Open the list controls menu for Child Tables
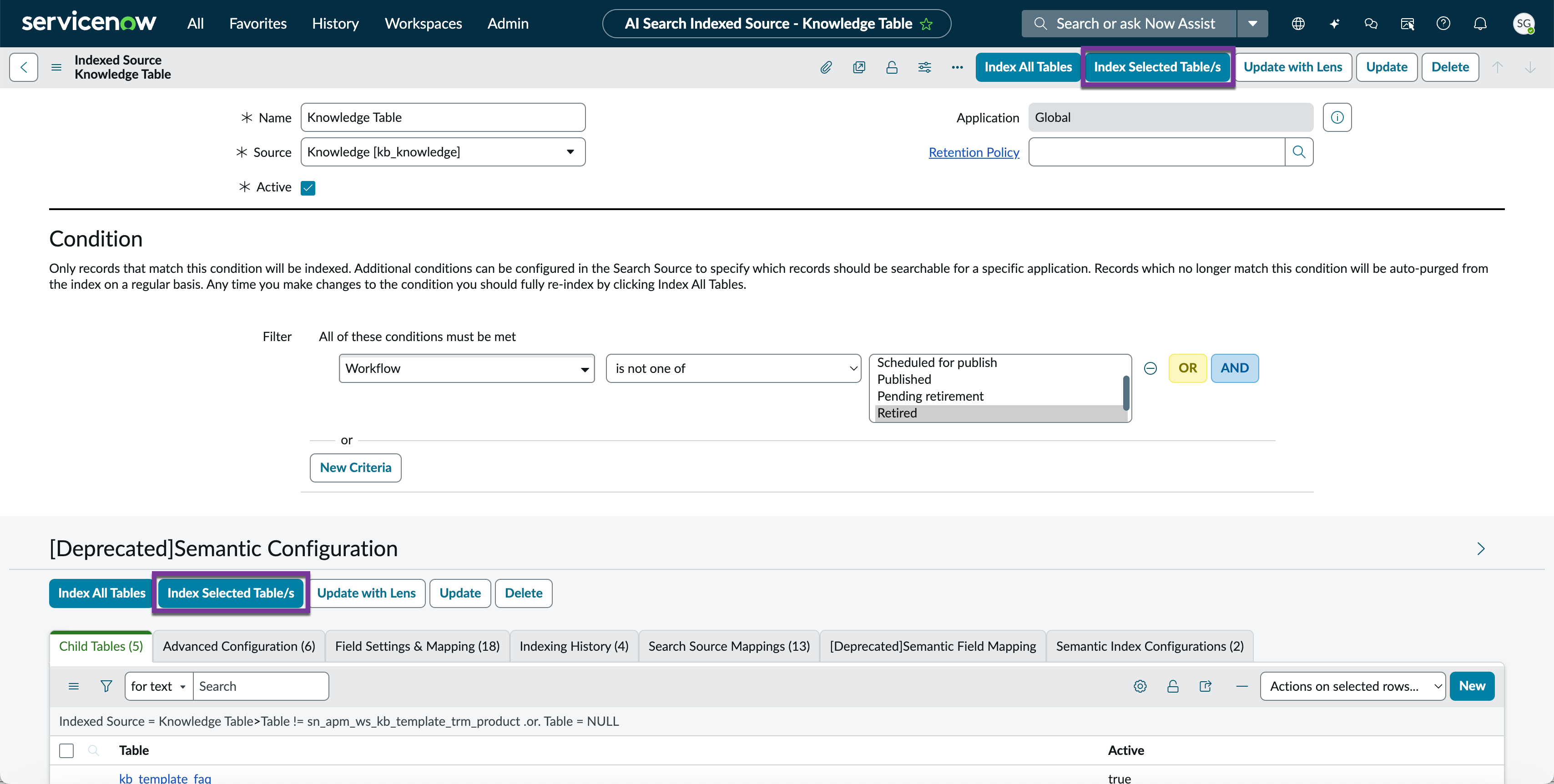 [74, 686]
